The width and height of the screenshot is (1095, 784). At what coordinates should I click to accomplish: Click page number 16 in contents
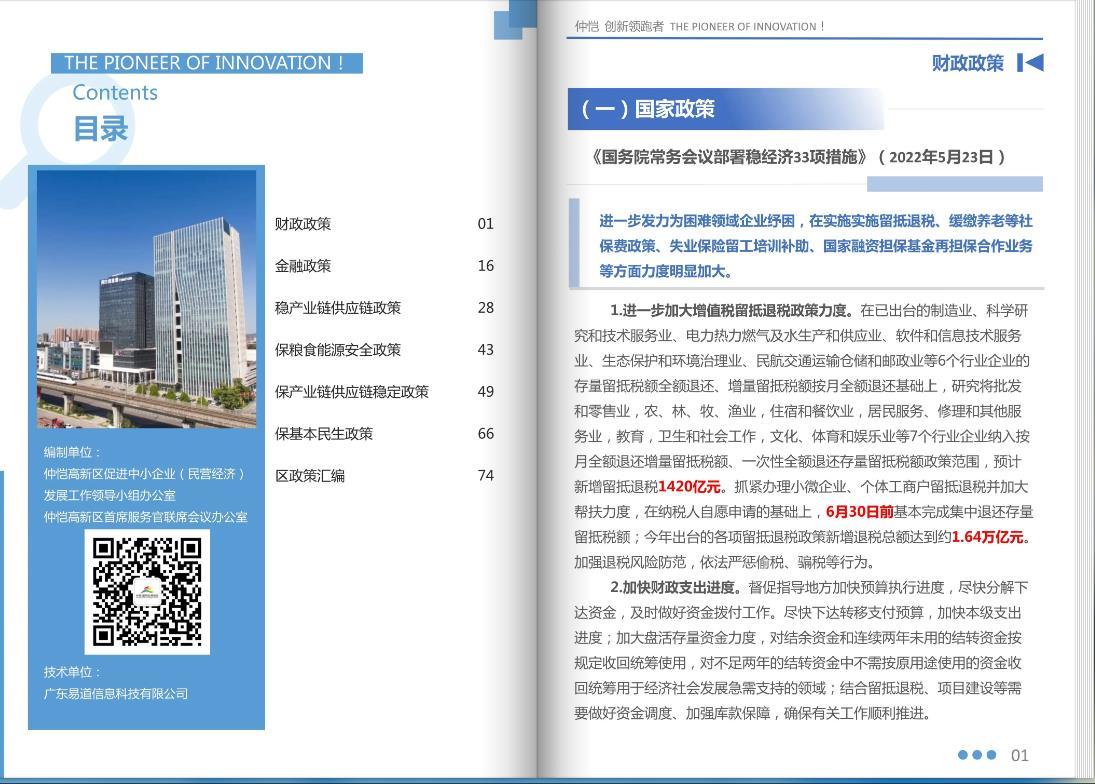tap(485, 266)
